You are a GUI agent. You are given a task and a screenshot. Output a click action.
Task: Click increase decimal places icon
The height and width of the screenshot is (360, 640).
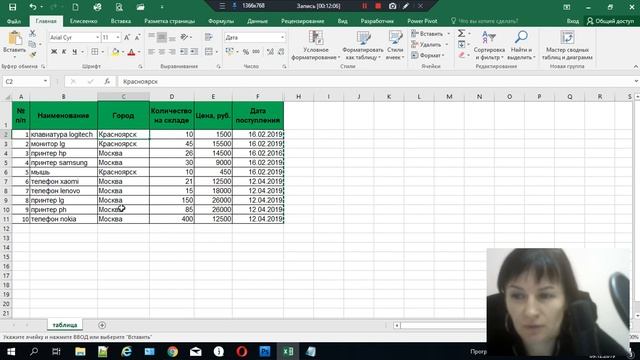point(270,52)
